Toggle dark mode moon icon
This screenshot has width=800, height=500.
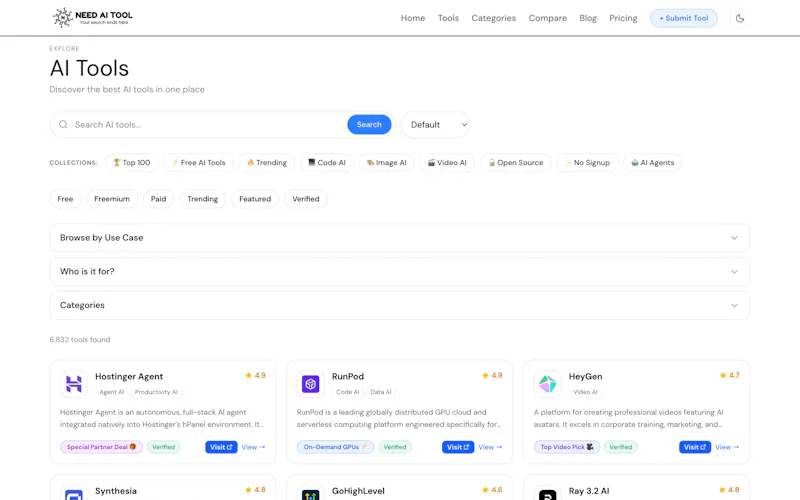click(x=740, y=18)
